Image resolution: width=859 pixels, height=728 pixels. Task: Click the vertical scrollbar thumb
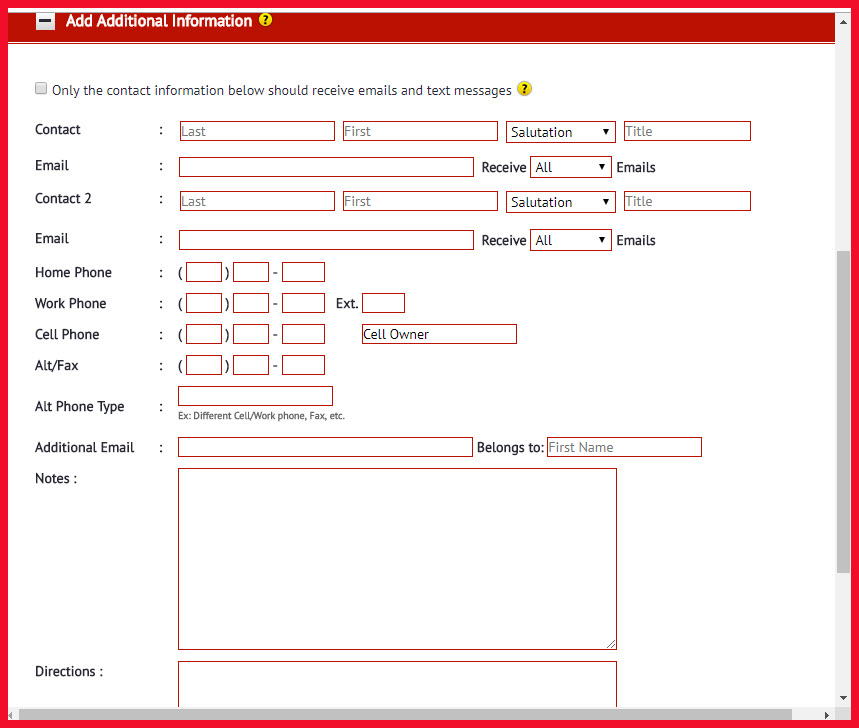click(843, 412)
